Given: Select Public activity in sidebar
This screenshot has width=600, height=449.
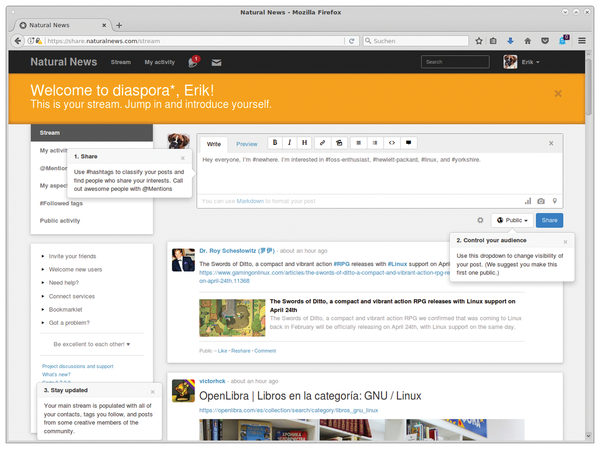Looking at the screenshot, I should tap(60, 220).
